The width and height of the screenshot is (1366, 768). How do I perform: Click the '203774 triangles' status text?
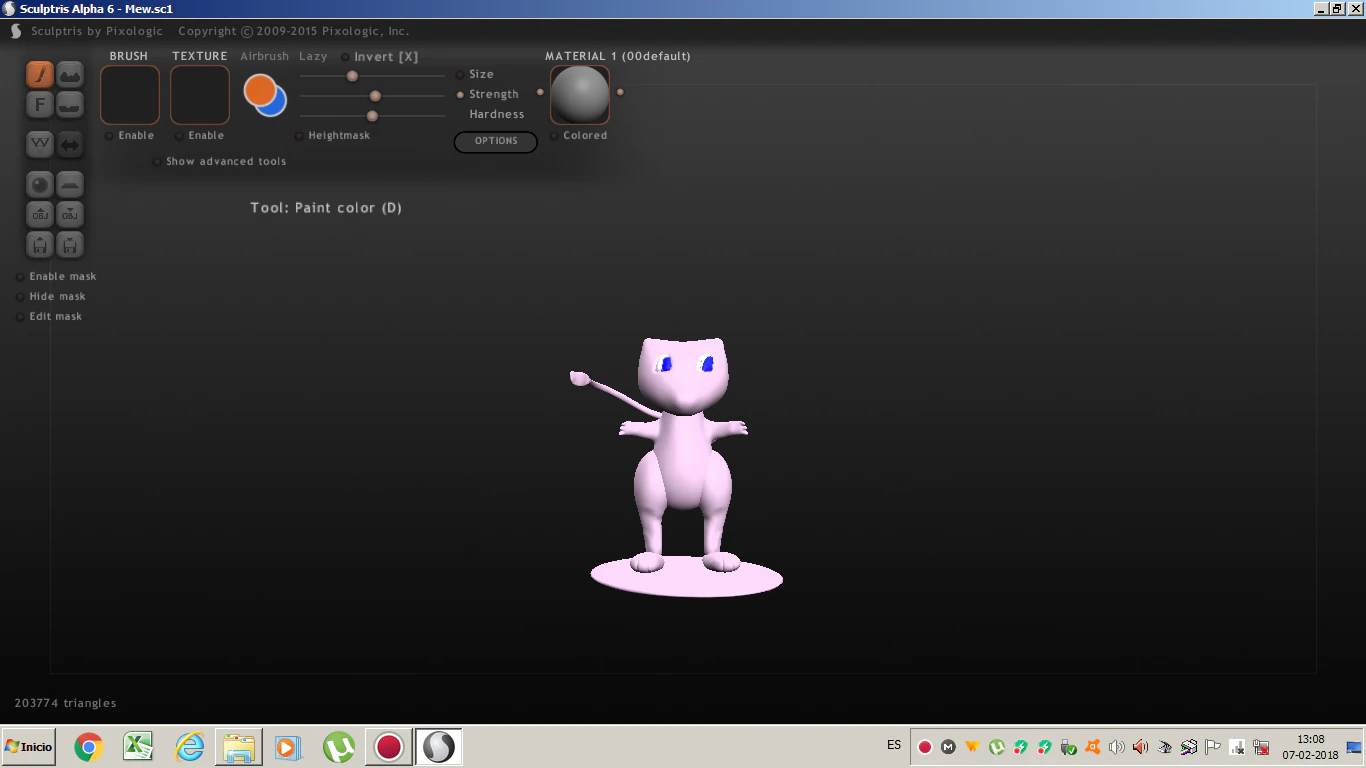coord(65,704)
